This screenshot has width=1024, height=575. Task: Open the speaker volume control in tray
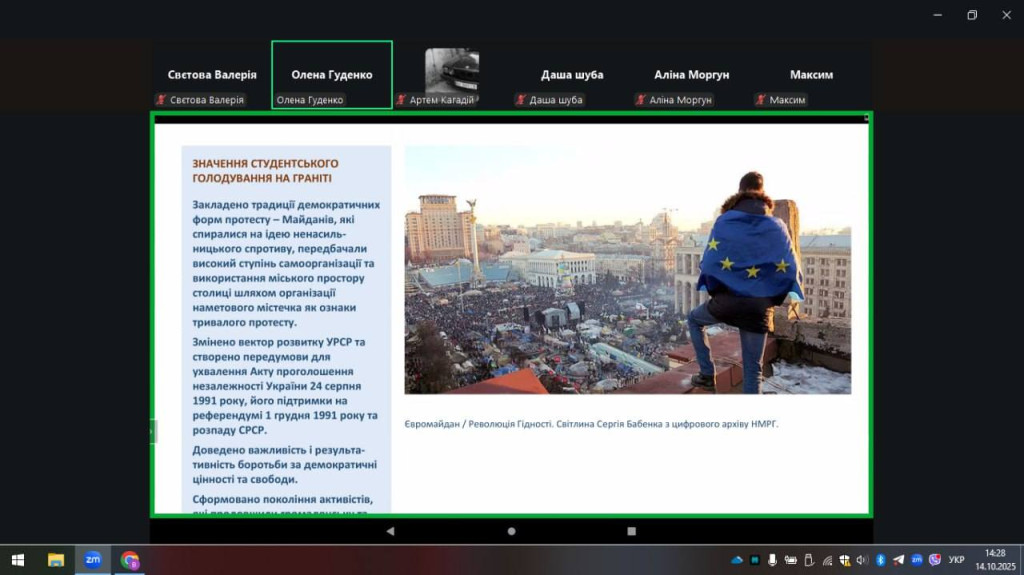click(x=862, y=560)
